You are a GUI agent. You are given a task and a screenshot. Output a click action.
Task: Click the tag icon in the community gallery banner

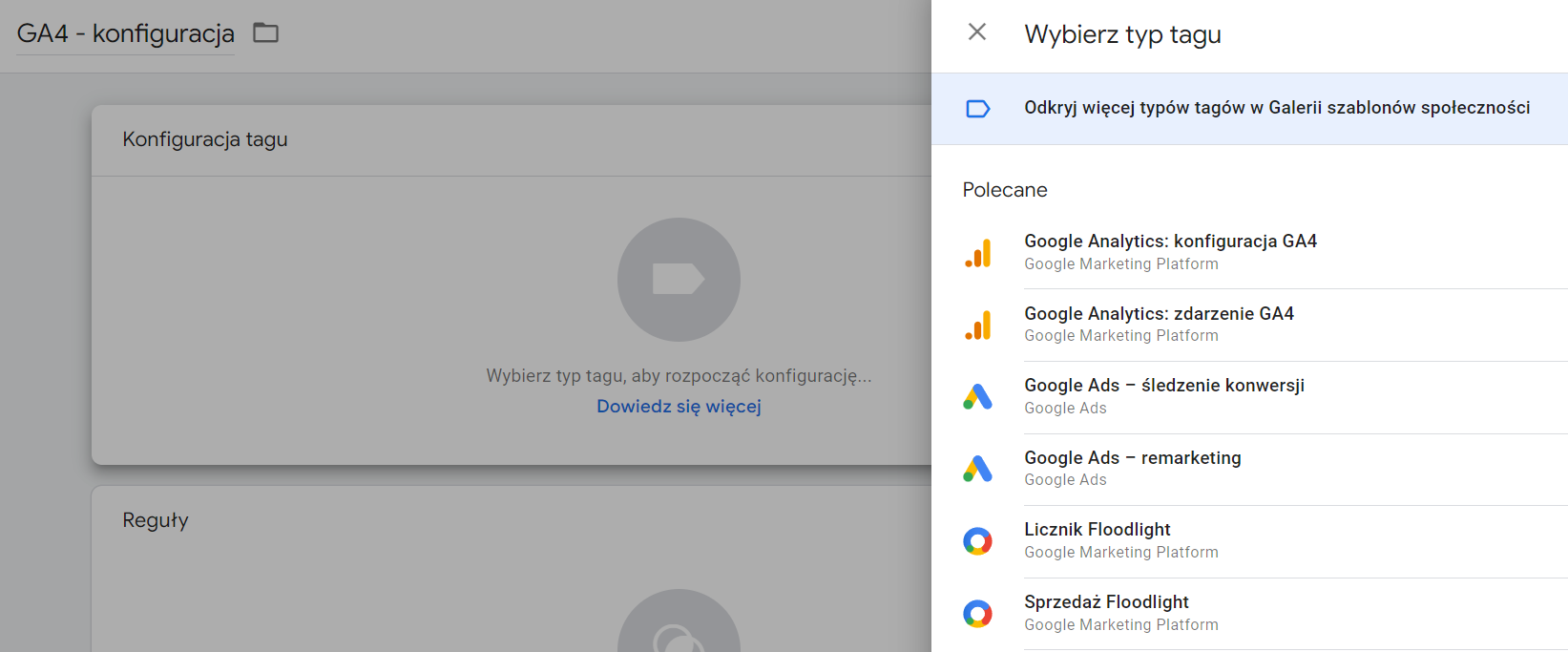click(x=978, y=109)
